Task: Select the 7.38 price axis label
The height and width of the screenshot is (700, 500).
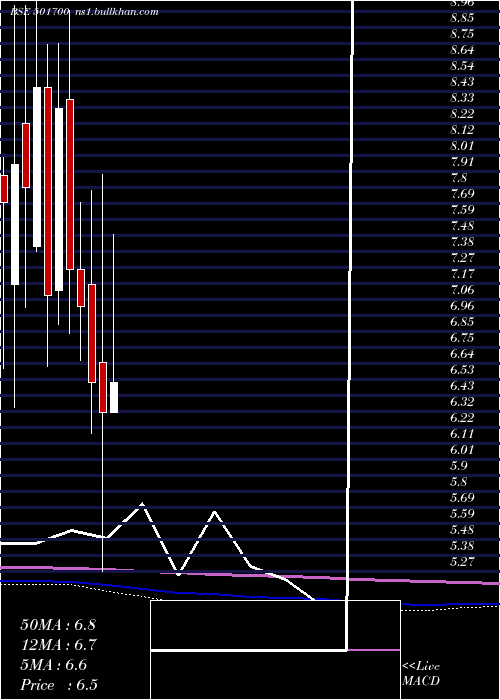Action: click(x=462, y=242)
